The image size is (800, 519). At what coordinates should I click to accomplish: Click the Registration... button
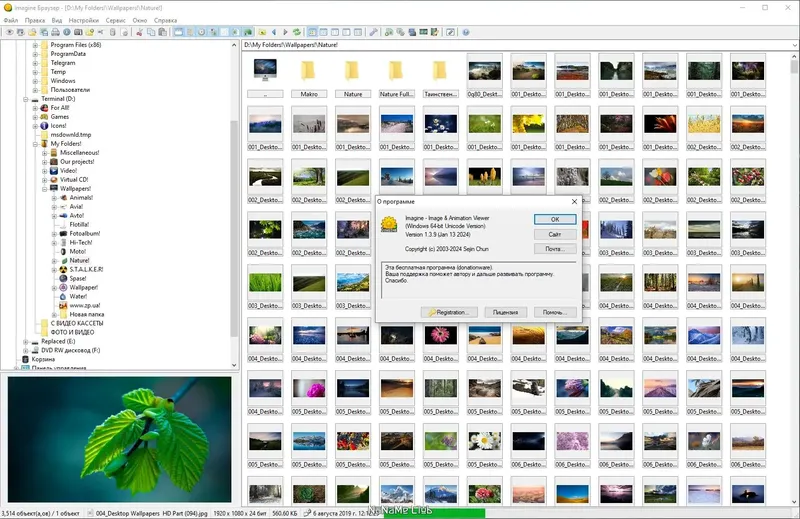448,312
